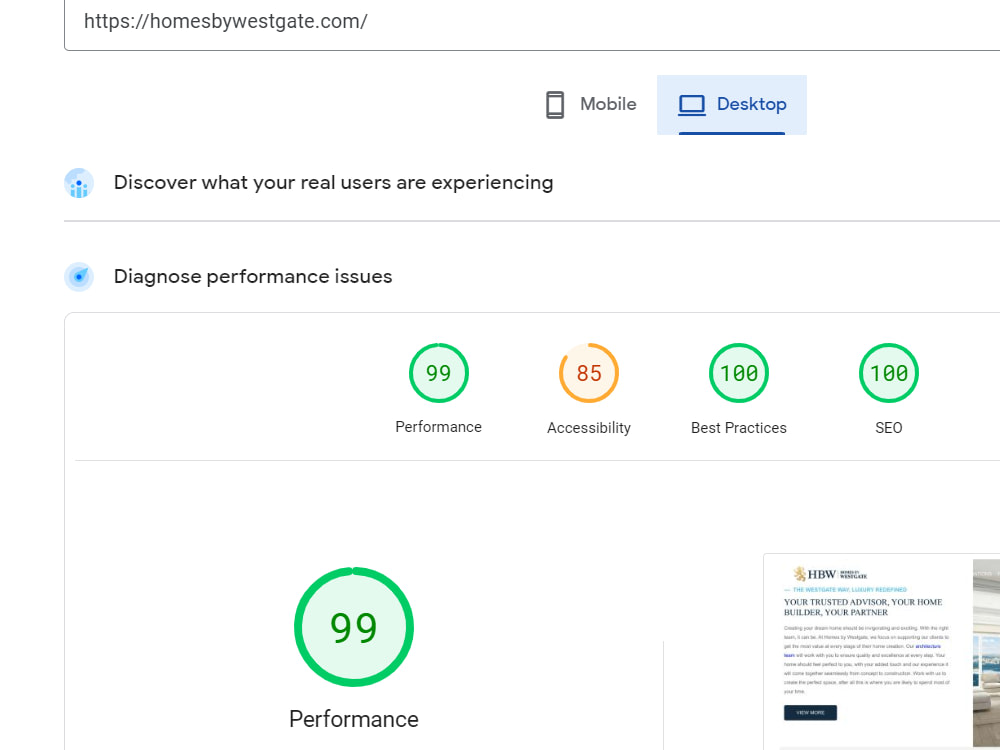Click the Performance category label
This screenshot has width=1000, height=750.
(438, 427)
